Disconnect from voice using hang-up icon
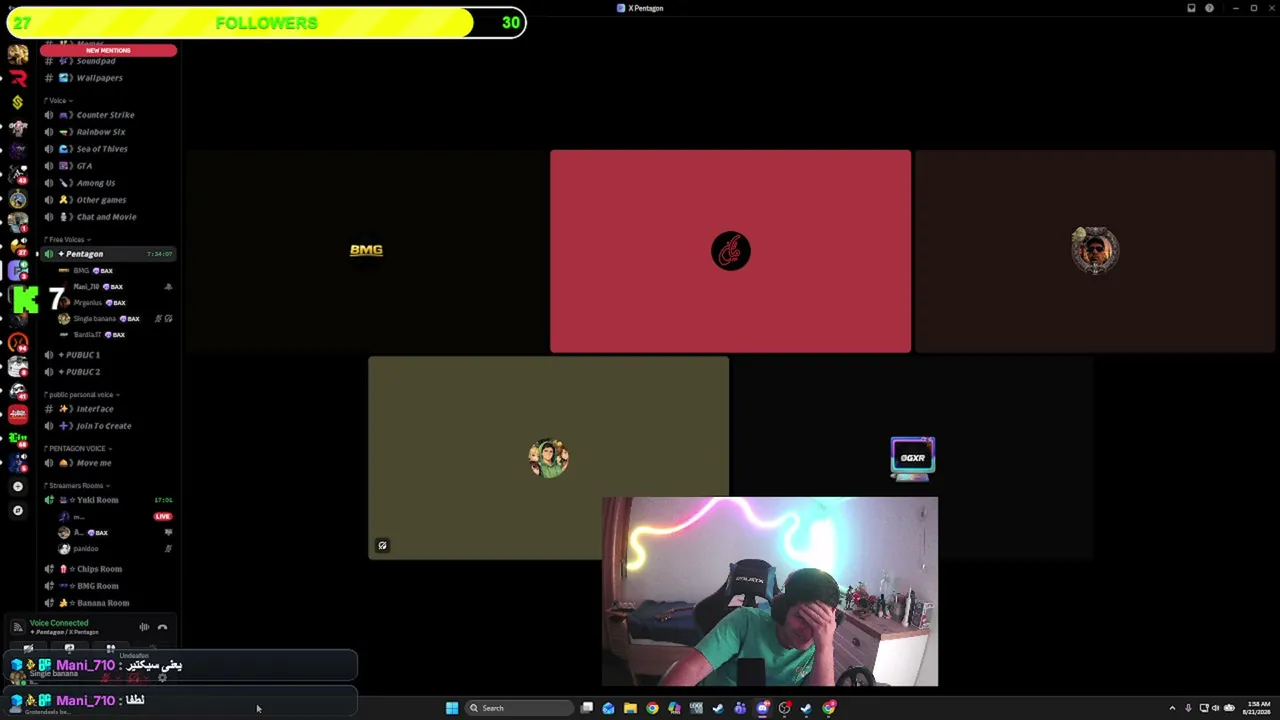Screen dimensions: 1280x720 [162, 627]
